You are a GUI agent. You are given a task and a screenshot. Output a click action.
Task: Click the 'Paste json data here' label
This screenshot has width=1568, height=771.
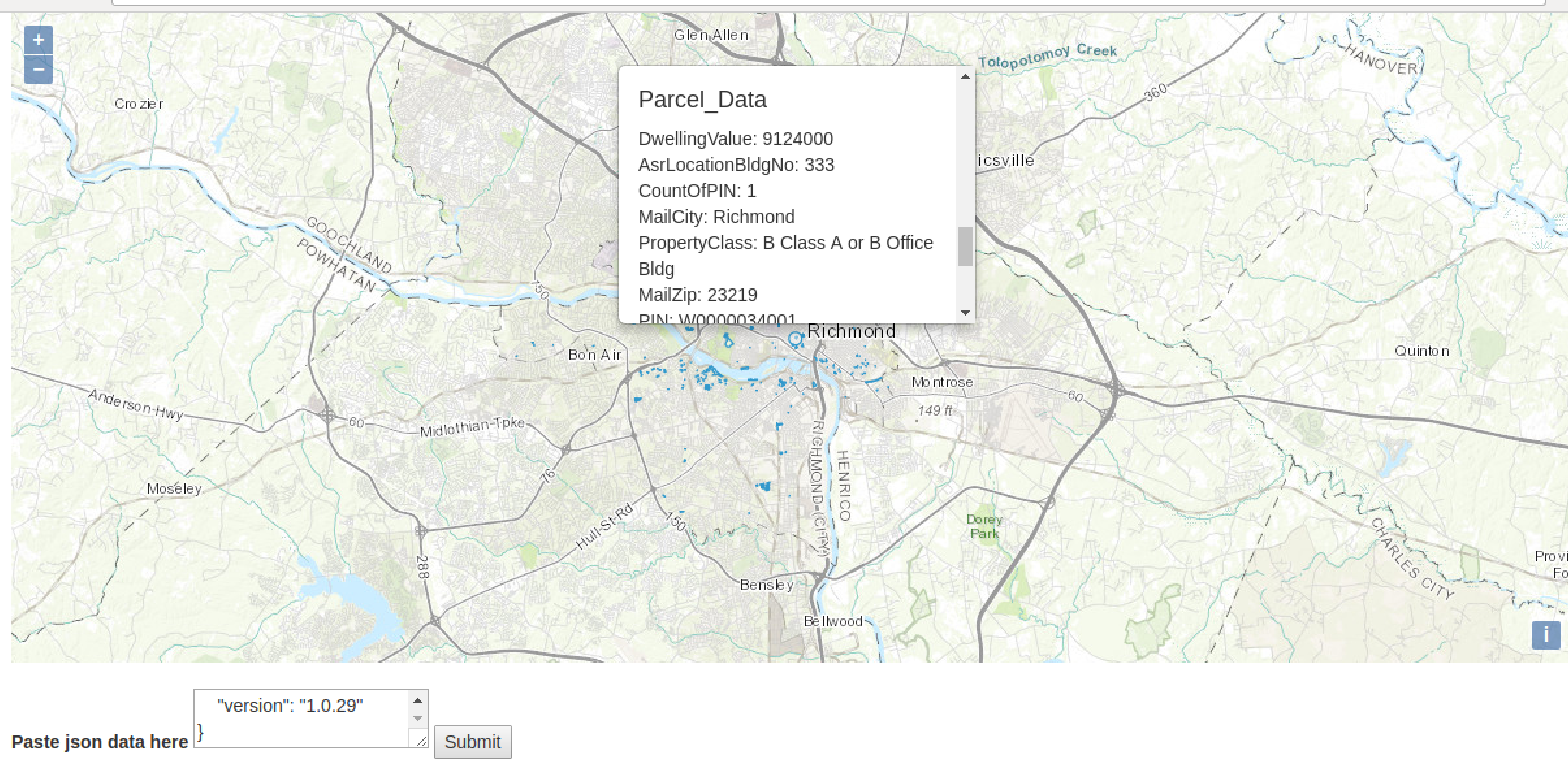click(x=100, y=742)
